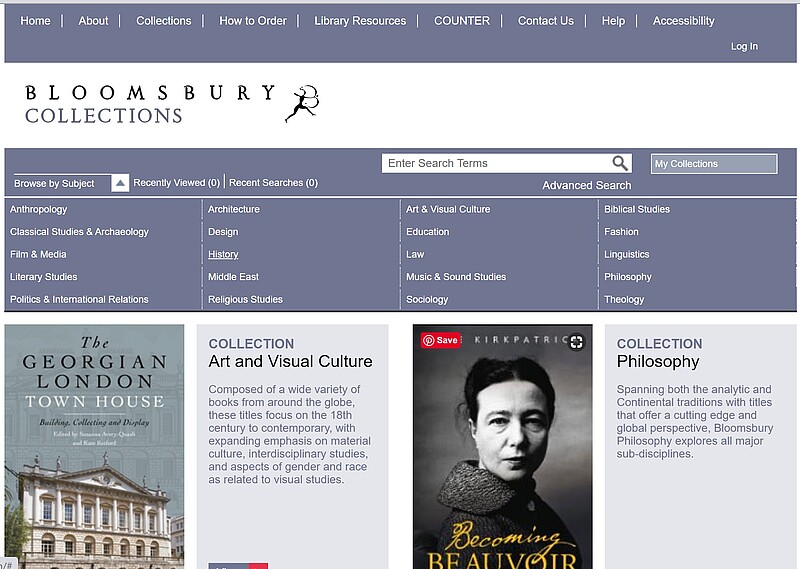Screen dimensions: 800x569
Task: Browse the Architecture subject
Action: coord(234,209)
